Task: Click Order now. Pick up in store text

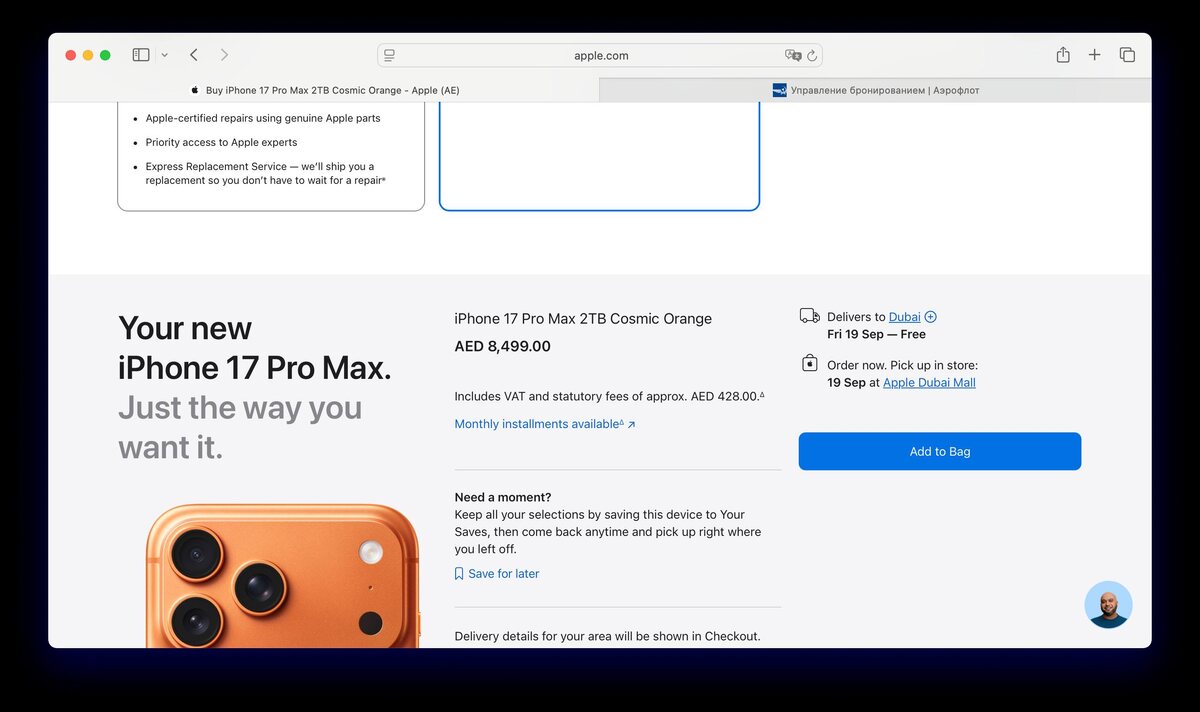Action: (x=902, y=366)
